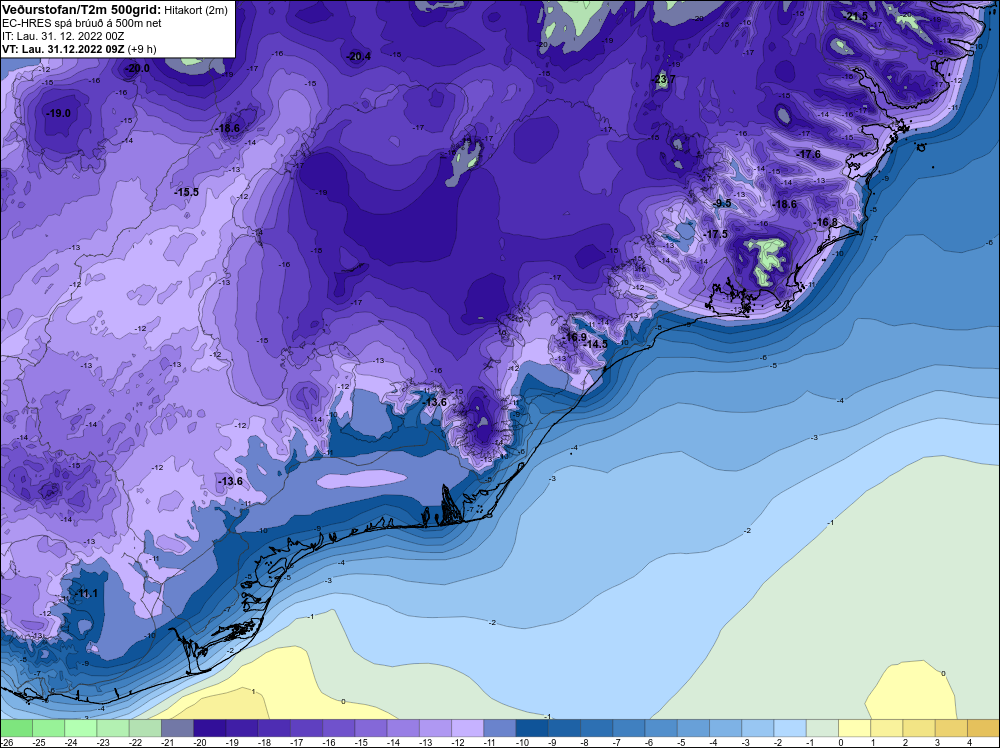1000x748 pixels.
Task: Click the '-19.0' temperature value on the map
Action: [x=58, y=114]
